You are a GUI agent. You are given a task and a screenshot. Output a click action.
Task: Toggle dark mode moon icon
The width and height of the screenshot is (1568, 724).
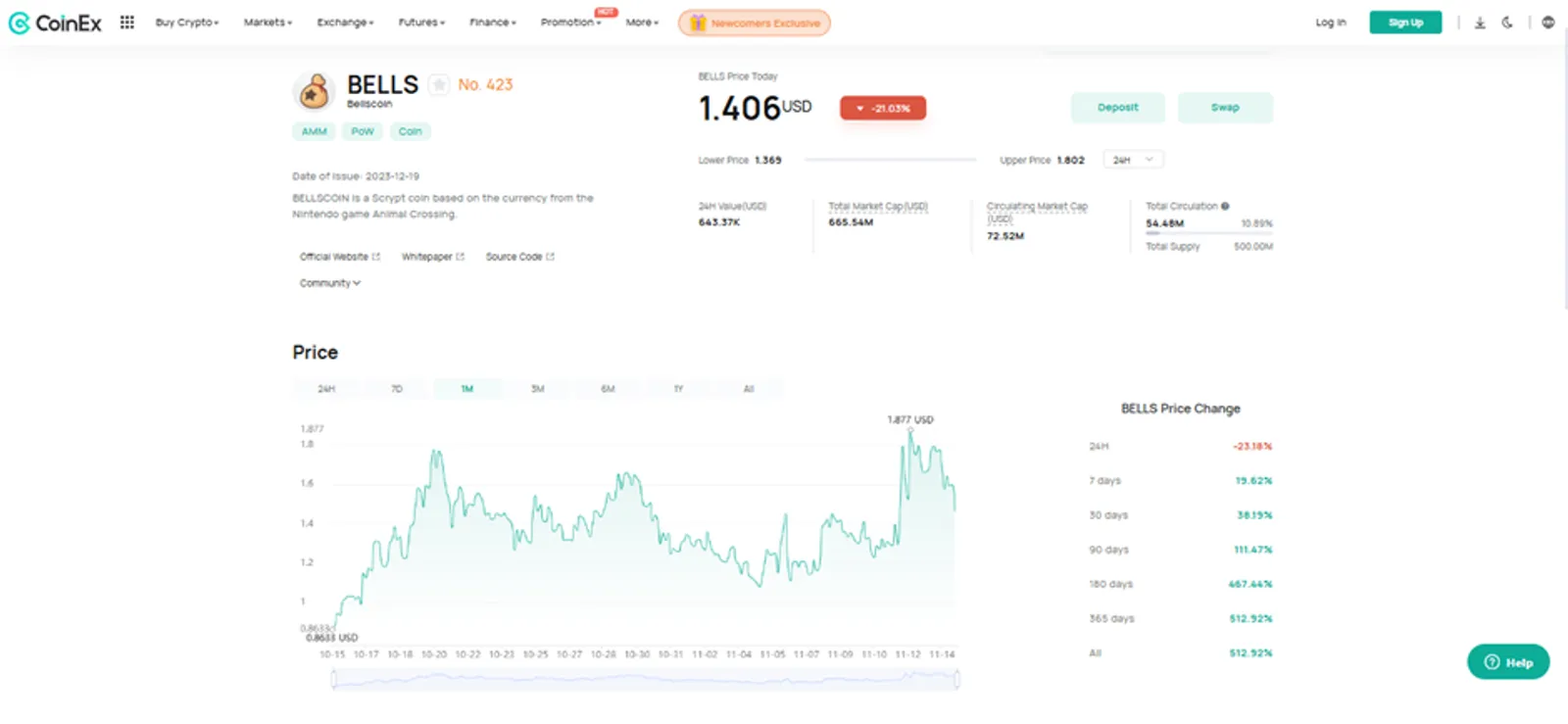[1507, 23]
